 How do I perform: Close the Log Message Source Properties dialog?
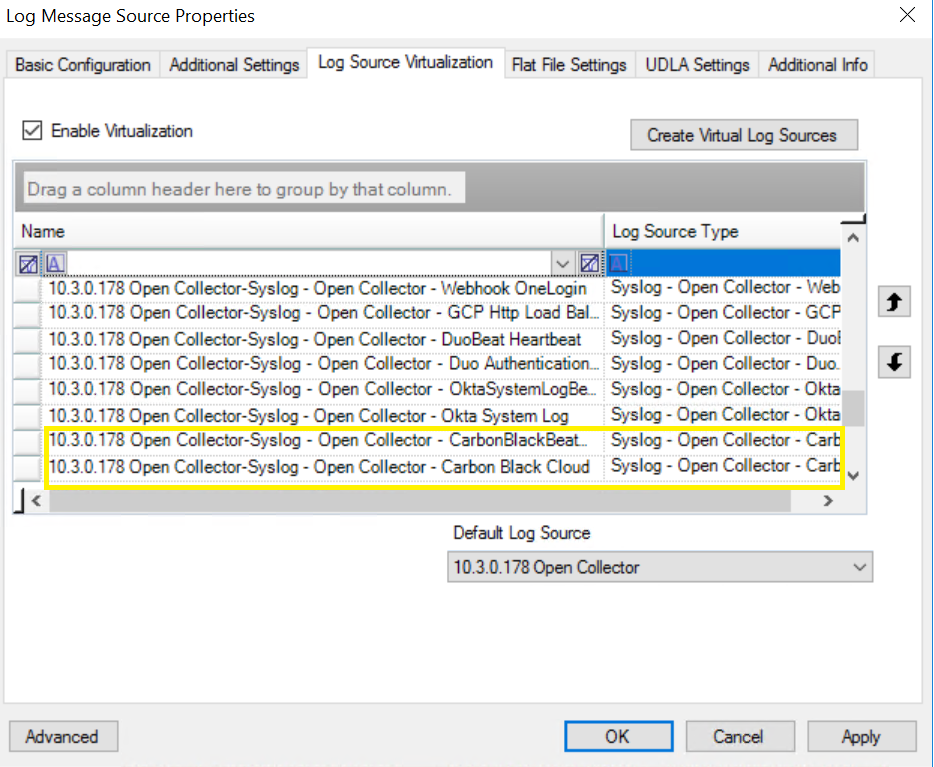[906, 15]
